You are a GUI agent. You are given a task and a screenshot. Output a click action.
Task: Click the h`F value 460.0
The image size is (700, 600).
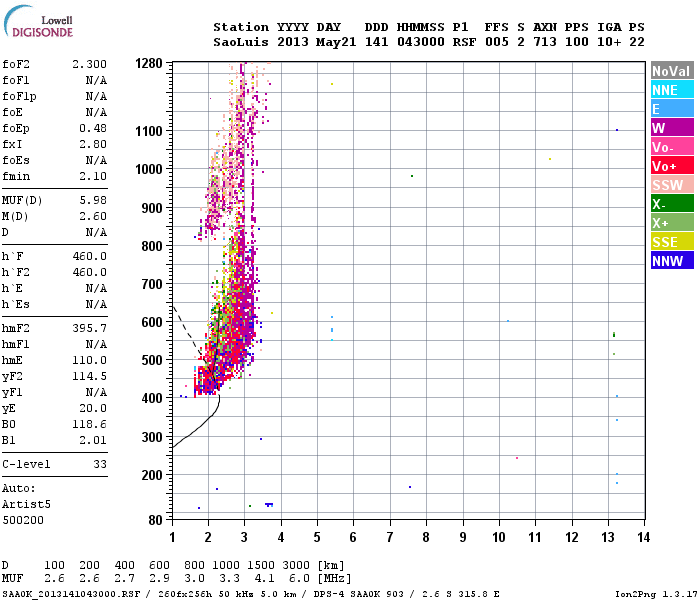90,256
